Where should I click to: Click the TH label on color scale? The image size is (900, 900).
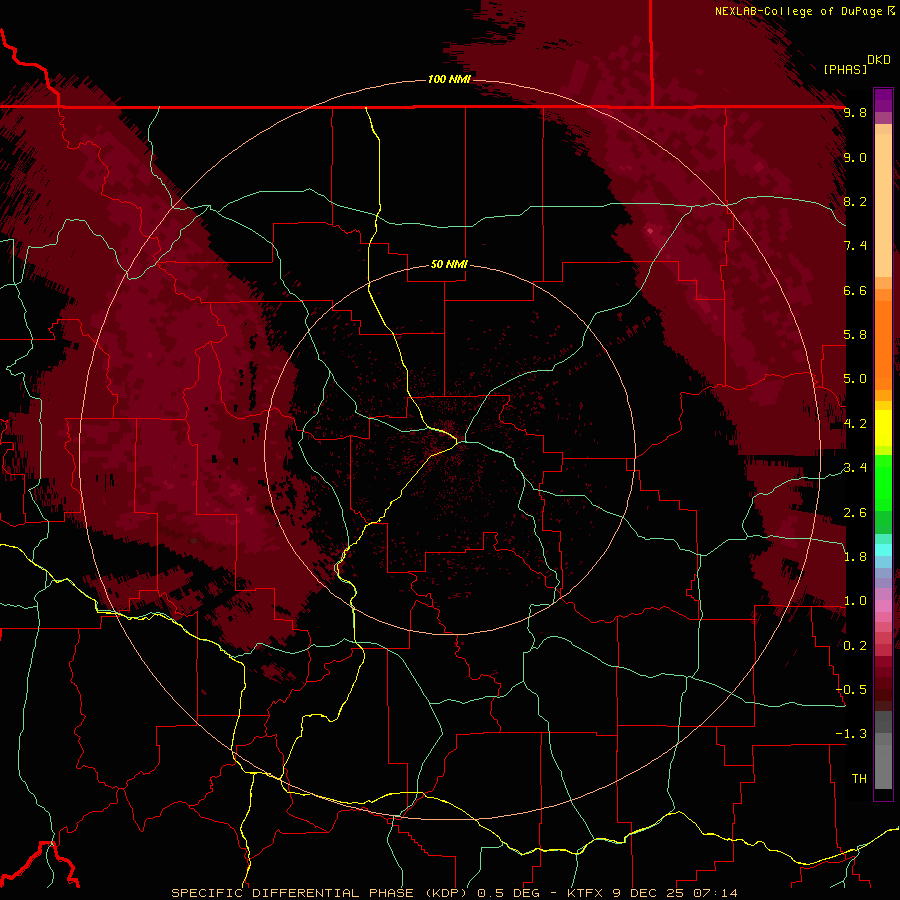coord(859,779)
